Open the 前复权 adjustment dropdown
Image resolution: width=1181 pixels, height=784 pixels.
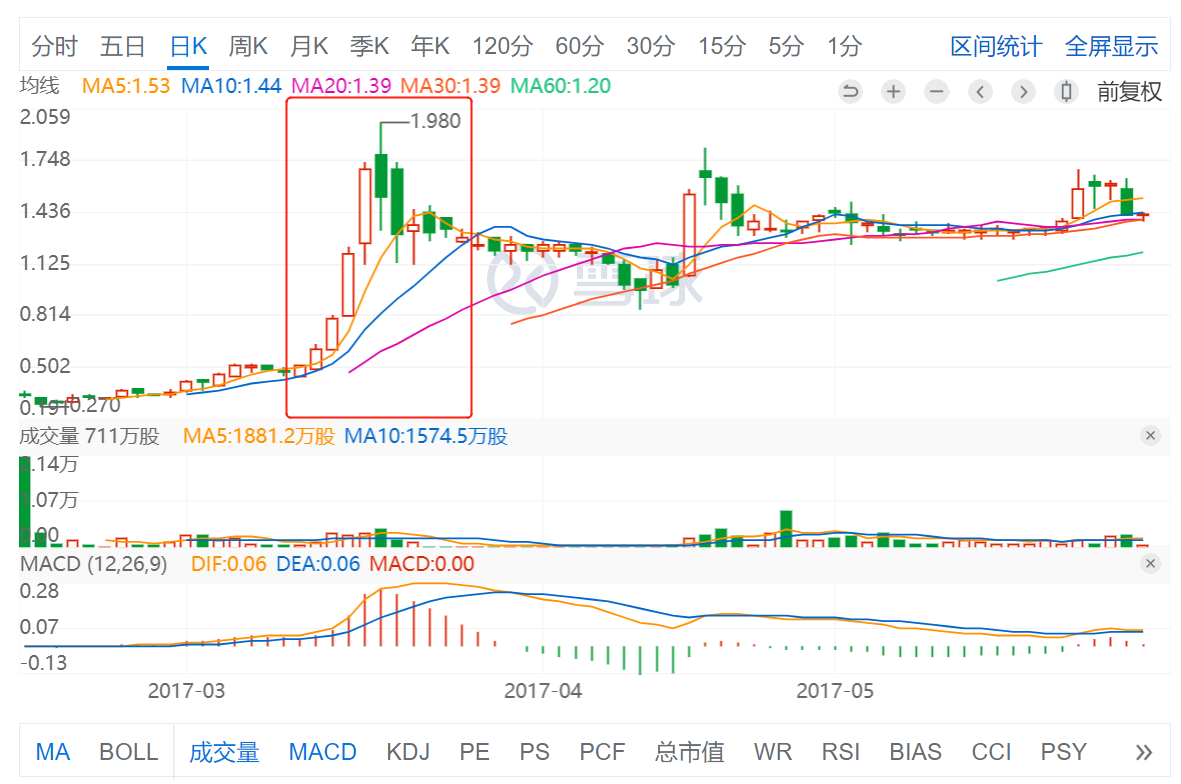pos(1130,92)
